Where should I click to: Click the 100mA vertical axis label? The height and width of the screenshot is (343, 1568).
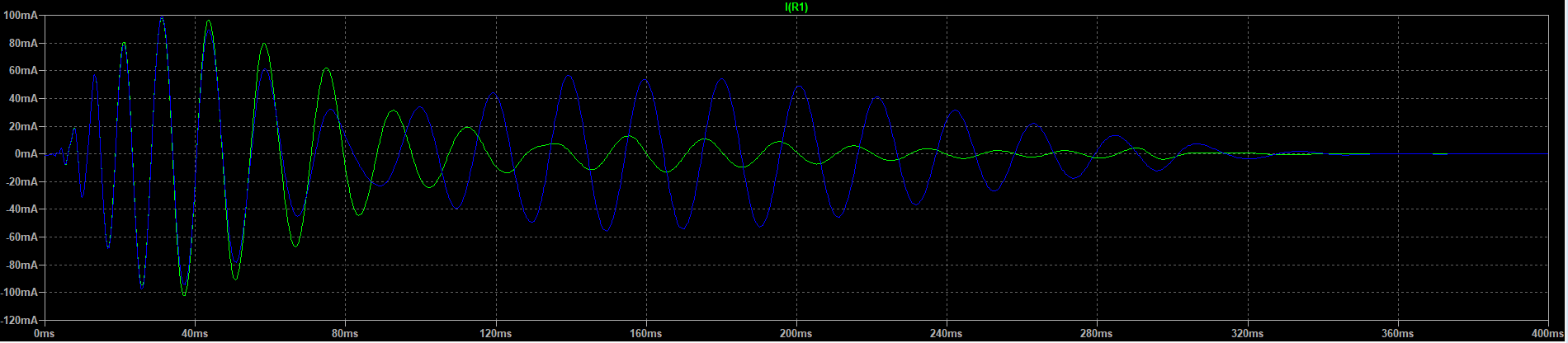(x=20, y=16)
